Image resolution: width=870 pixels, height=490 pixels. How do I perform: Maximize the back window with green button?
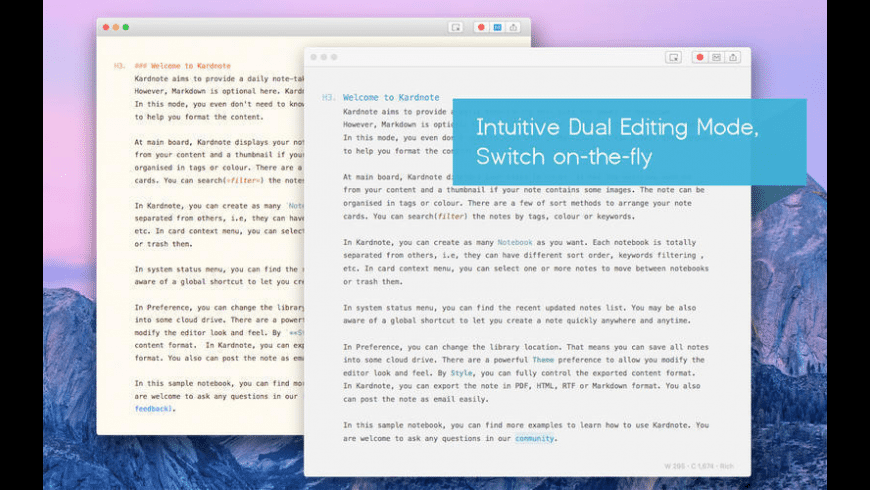[x=126, y=27]
